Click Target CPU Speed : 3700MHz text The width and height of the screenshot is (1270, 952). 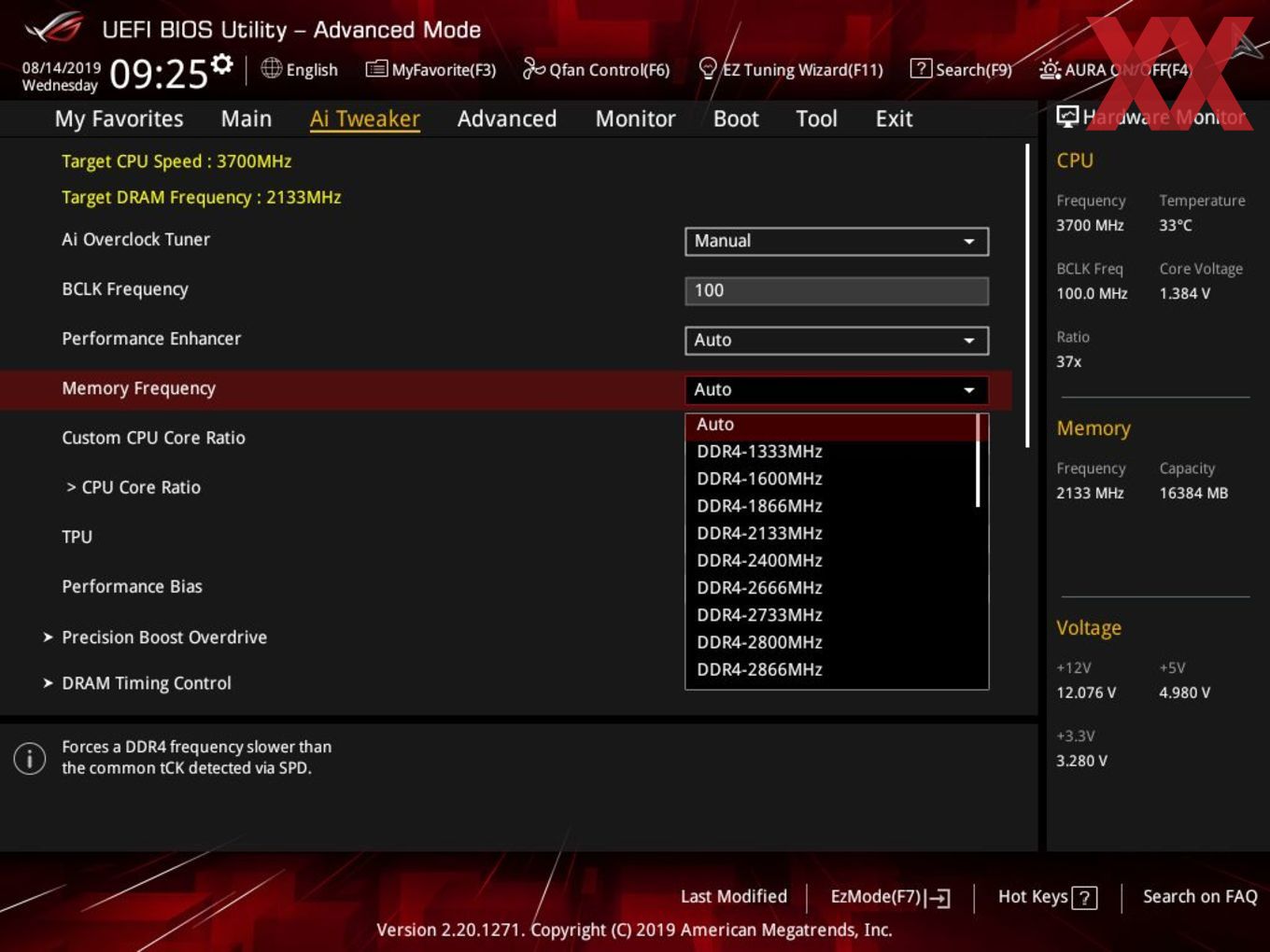pyautogui.click(x=176, y=161)
